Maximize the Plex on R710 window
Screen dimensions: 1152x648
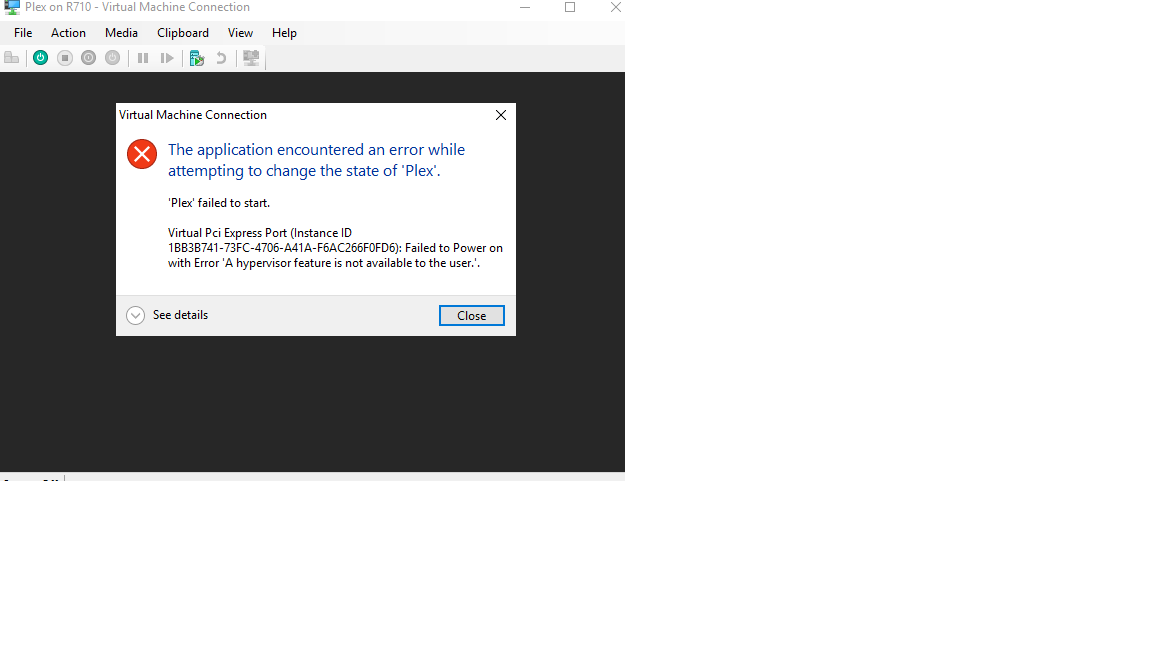570,7
